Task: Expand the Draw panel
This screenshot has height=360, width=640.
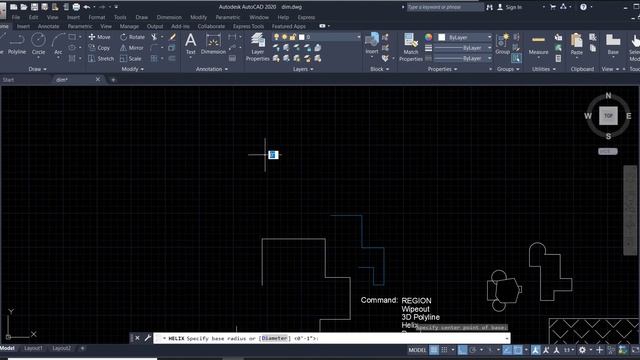Action: tap(37, 69)
